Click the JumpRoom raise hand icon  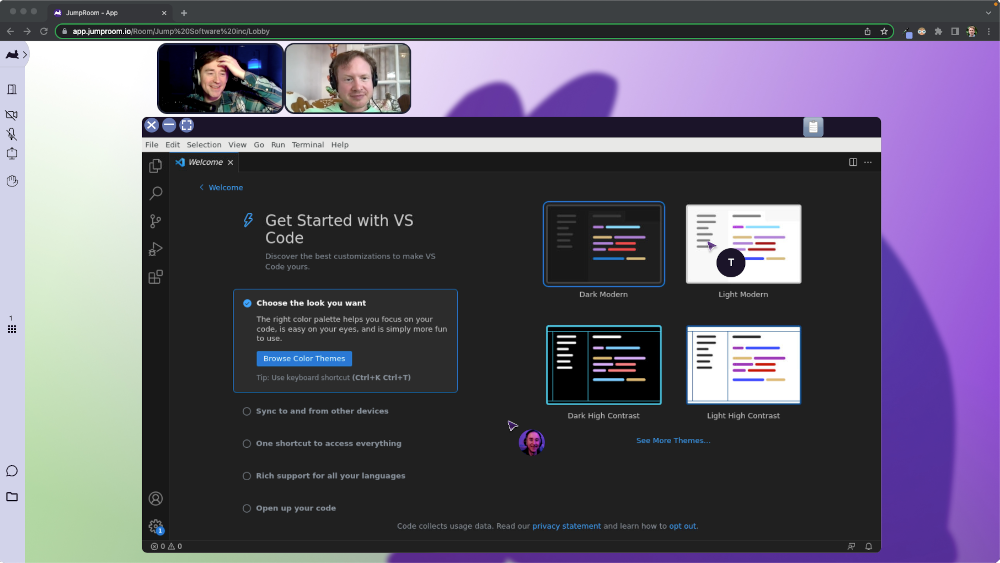[12, 181]
